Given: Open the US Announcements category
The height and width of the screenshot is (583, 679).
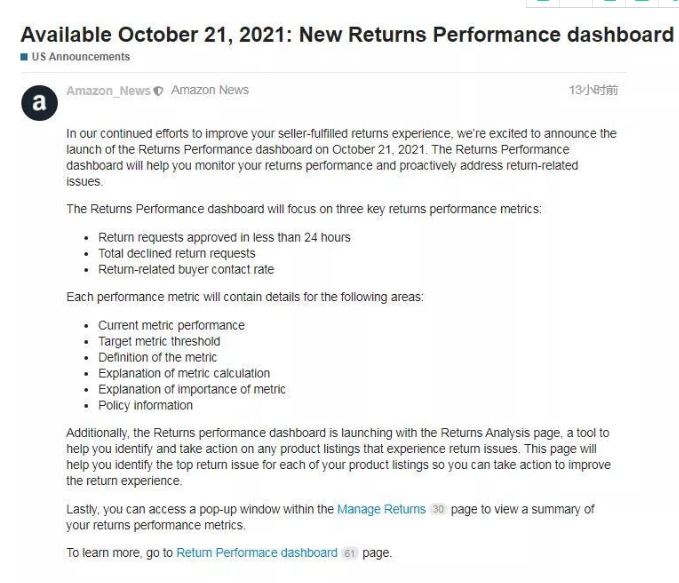Looking at the screenshot, I should [81, 57].
